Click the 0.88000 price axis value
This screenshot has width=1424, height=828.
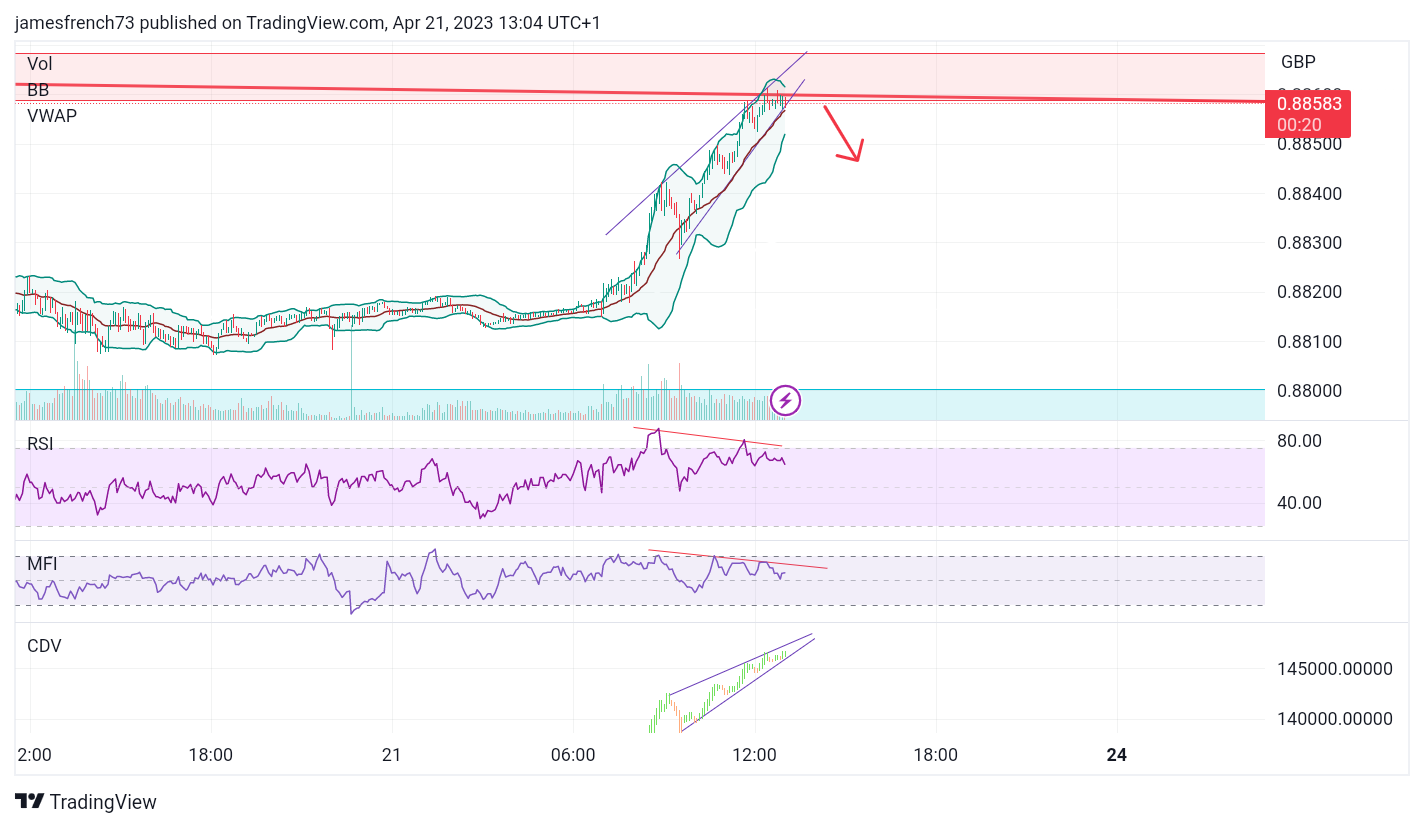click(x=1312, y=391)
